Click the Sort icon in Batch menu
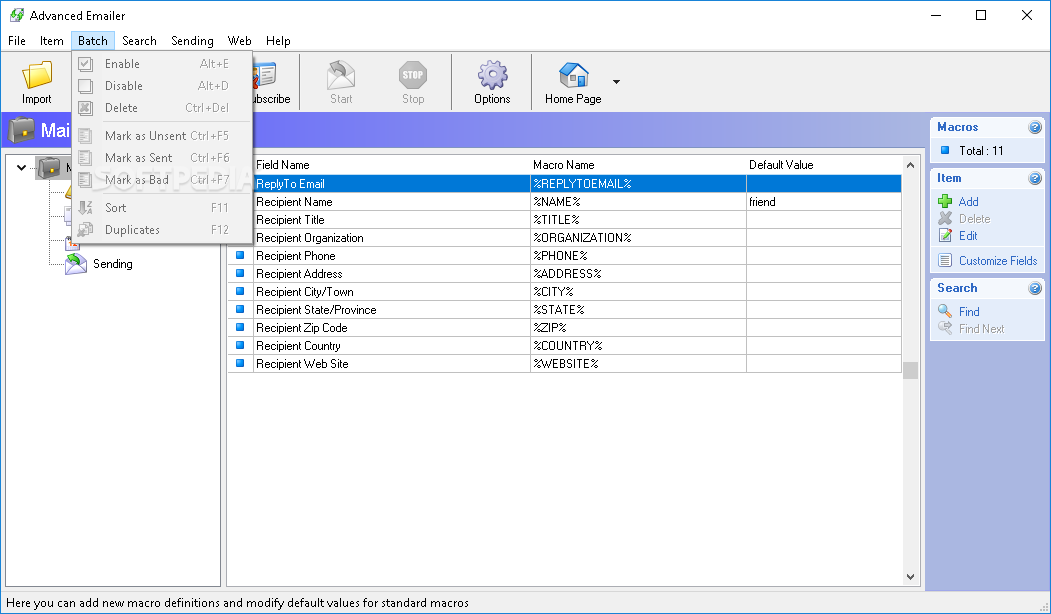Screen dimensions: 1051x614 click(x=85, y=208)
